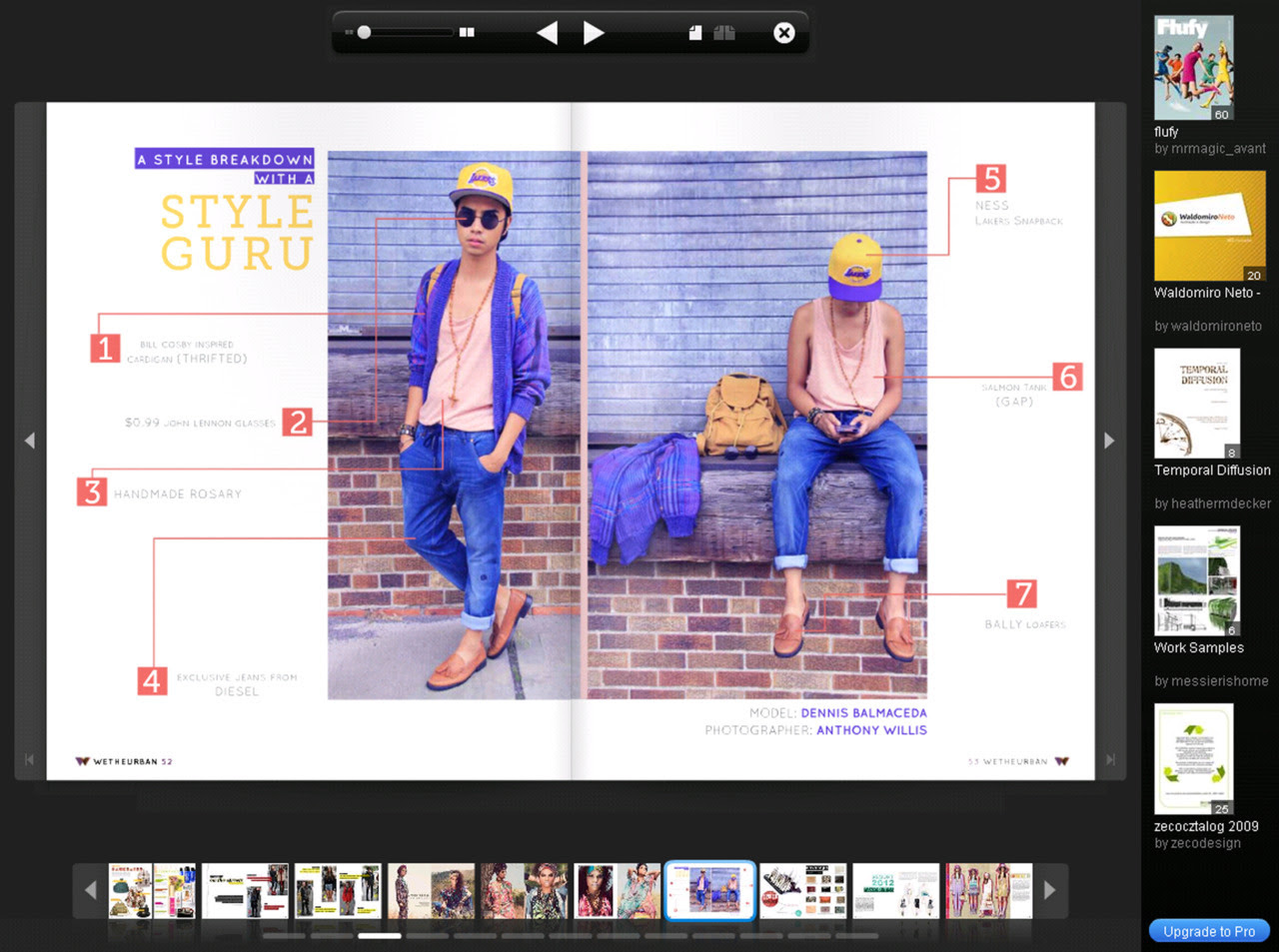
Task: Click the zoom-in icon right of zoom slider
Action: click(x=467, y=33)
